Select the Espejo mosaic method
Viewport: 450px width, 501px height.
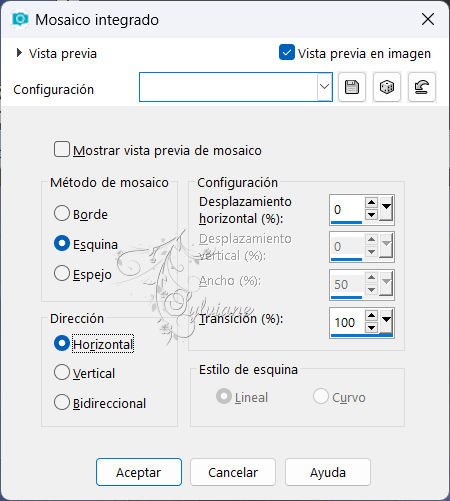click(x=62, y=273)
